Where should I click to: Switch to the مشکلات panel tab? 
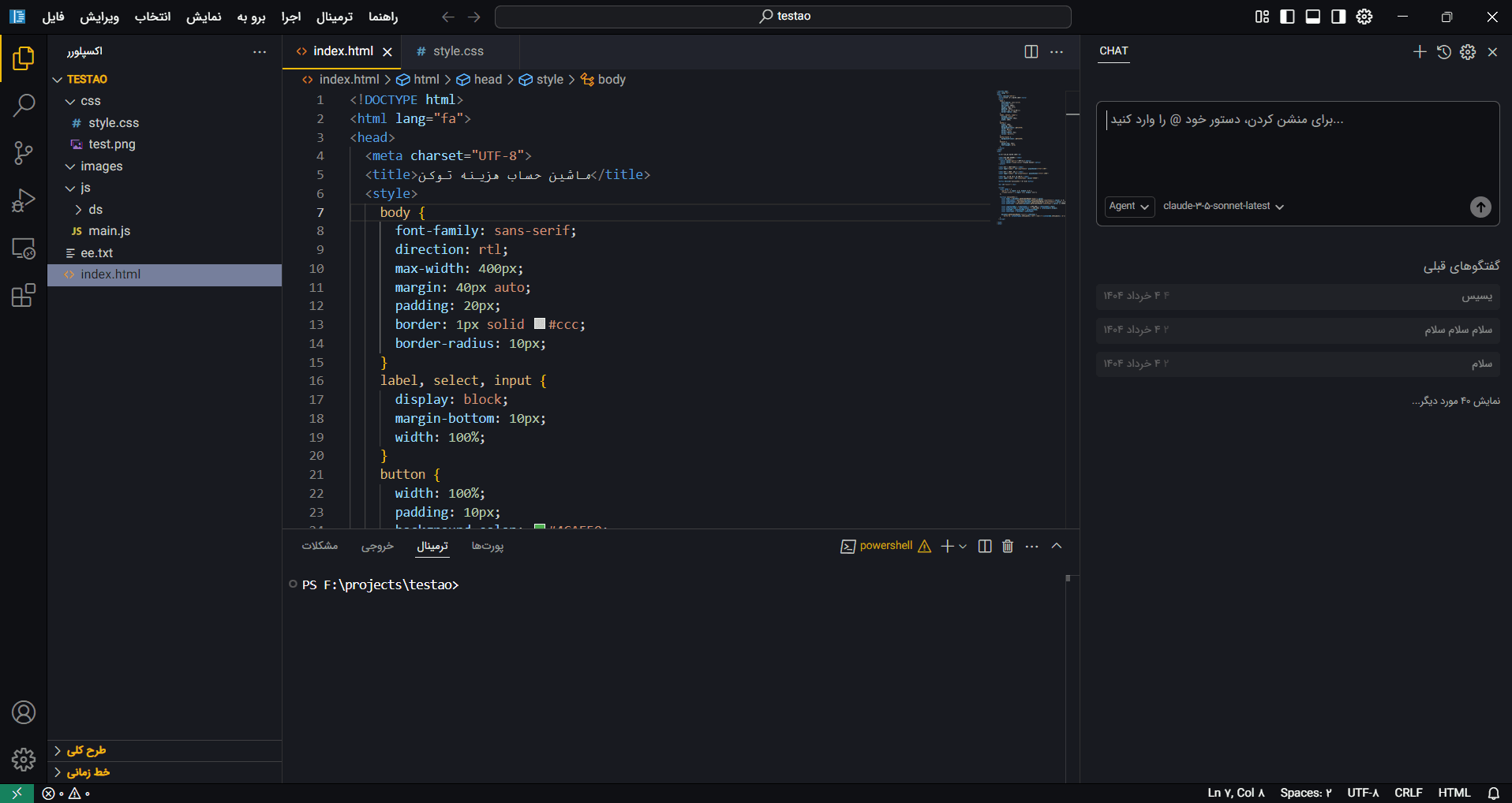click(x=320, y=546)
